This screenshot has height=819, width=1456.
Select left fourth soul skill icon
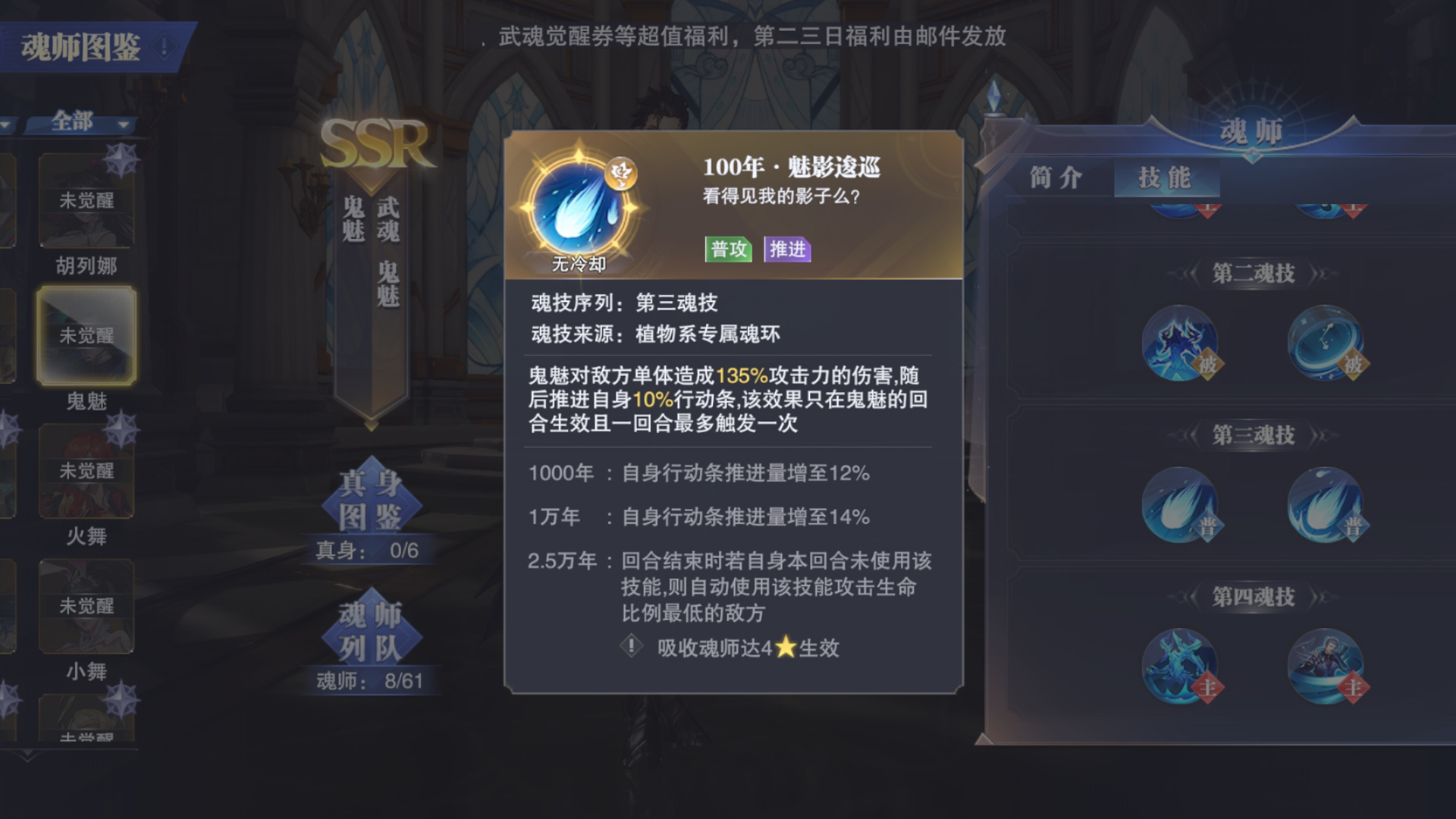coord(1180,667)
